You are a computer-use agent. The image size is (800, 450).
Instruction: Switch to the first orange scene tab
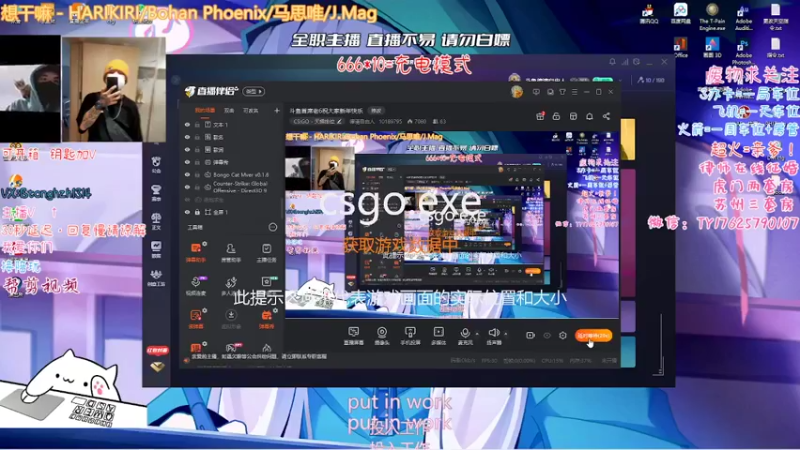click(205, 110)
